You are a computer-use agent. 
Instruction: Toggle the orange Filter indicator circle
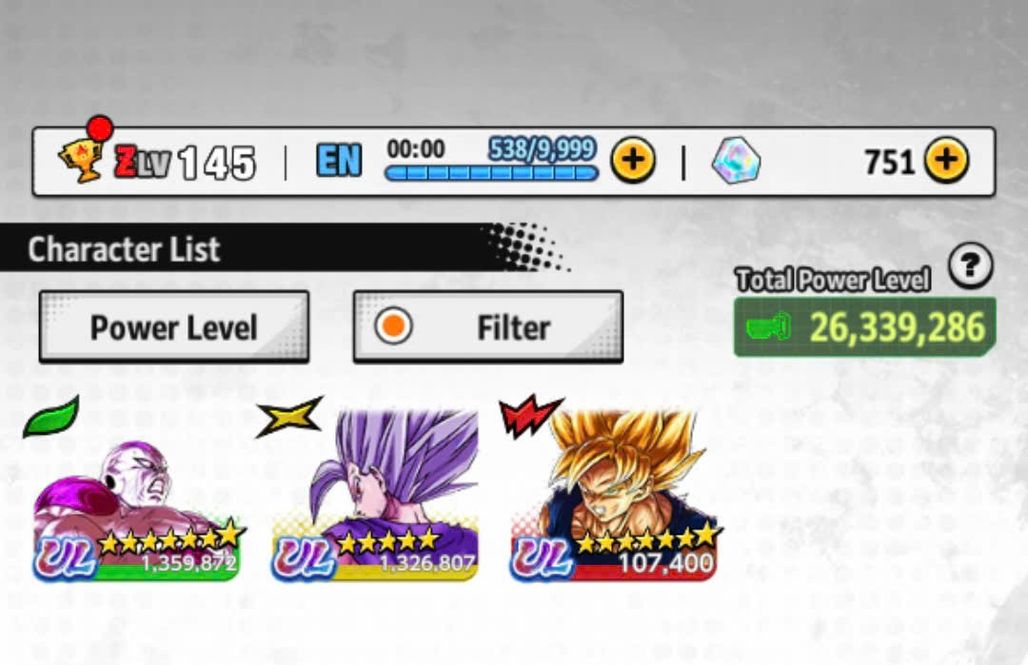pos(393,326)
